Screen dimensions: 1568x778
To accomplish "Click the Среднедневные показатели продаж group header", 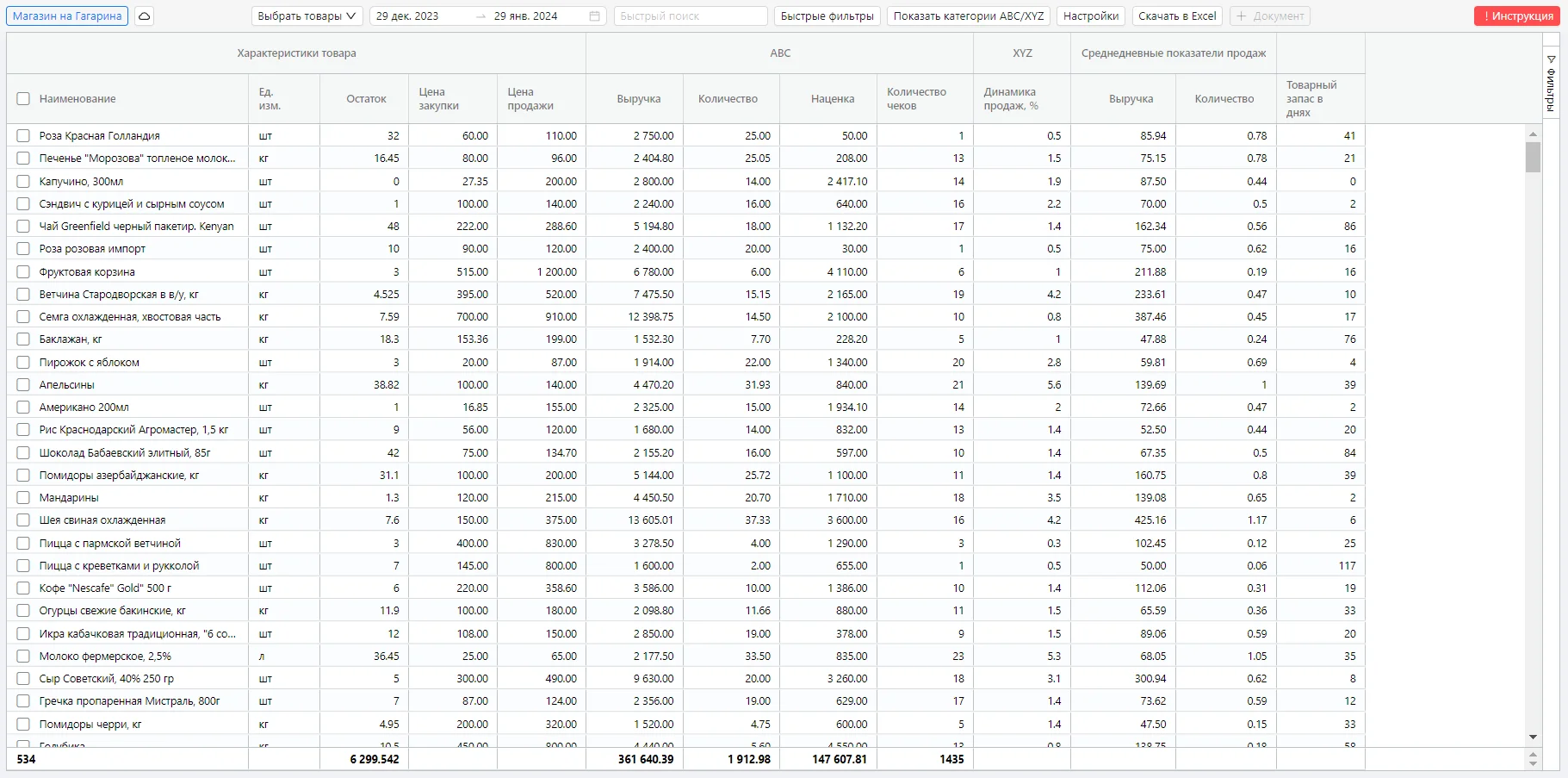I will point(1174,53).
